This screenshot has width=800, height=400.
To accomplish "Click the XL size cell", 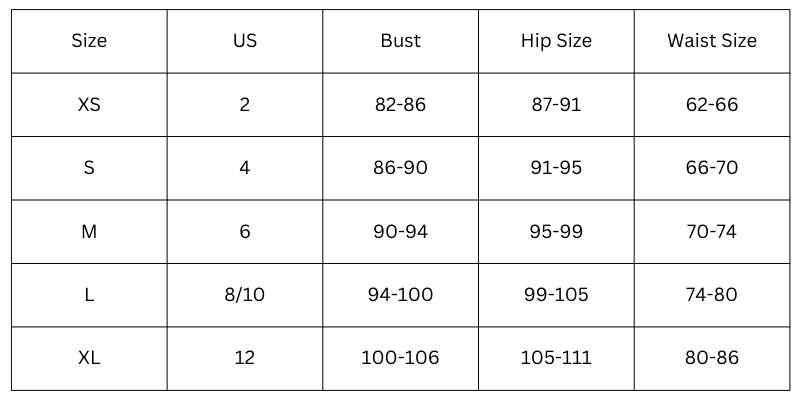I will click(89, 358).
